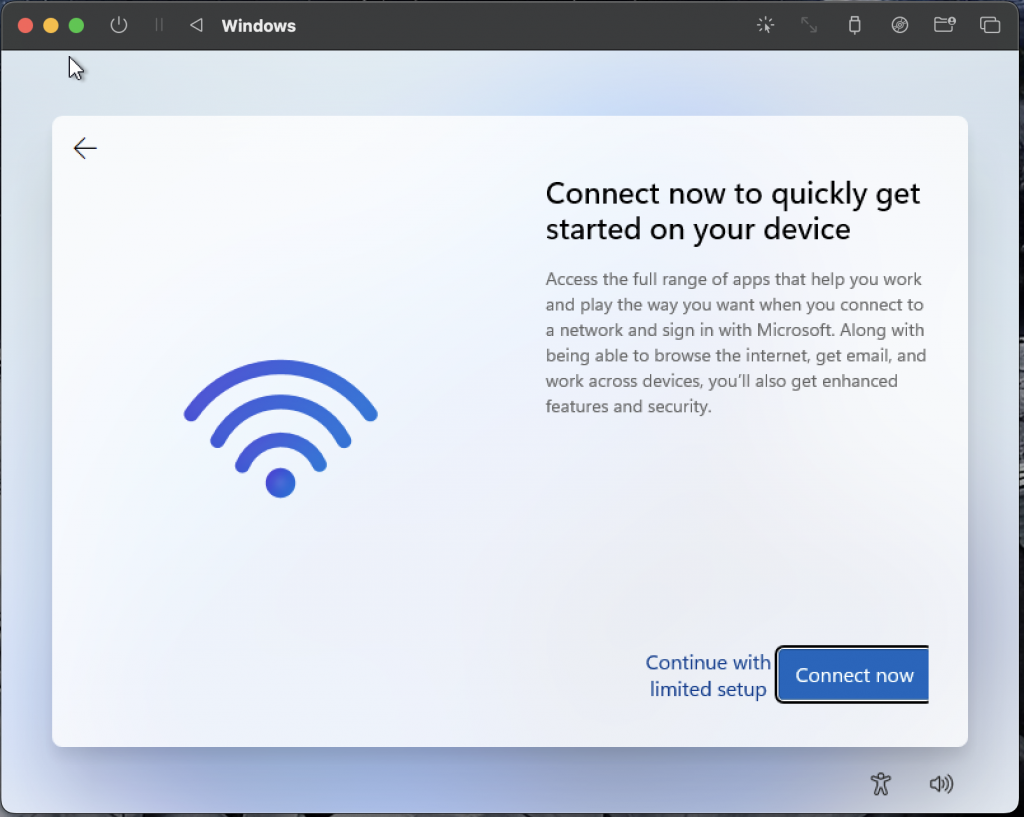Open the shared folder menu
1024x817 pixels.
[944, 26]
